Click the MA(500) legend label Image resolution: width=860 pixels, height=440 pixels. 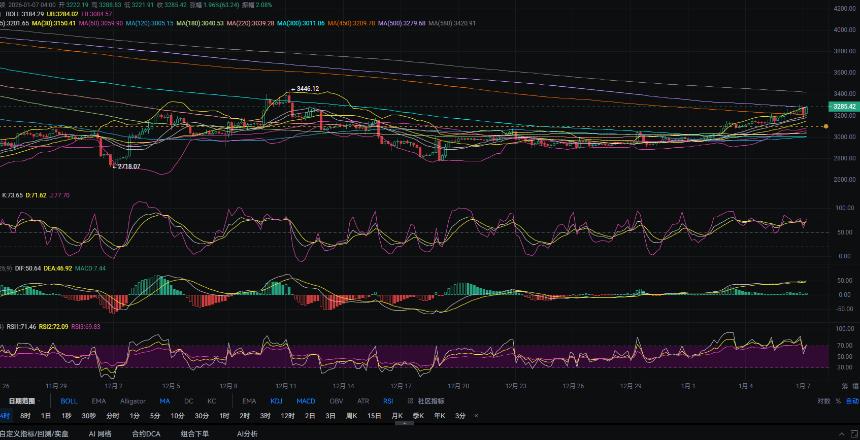coord(403,24)
